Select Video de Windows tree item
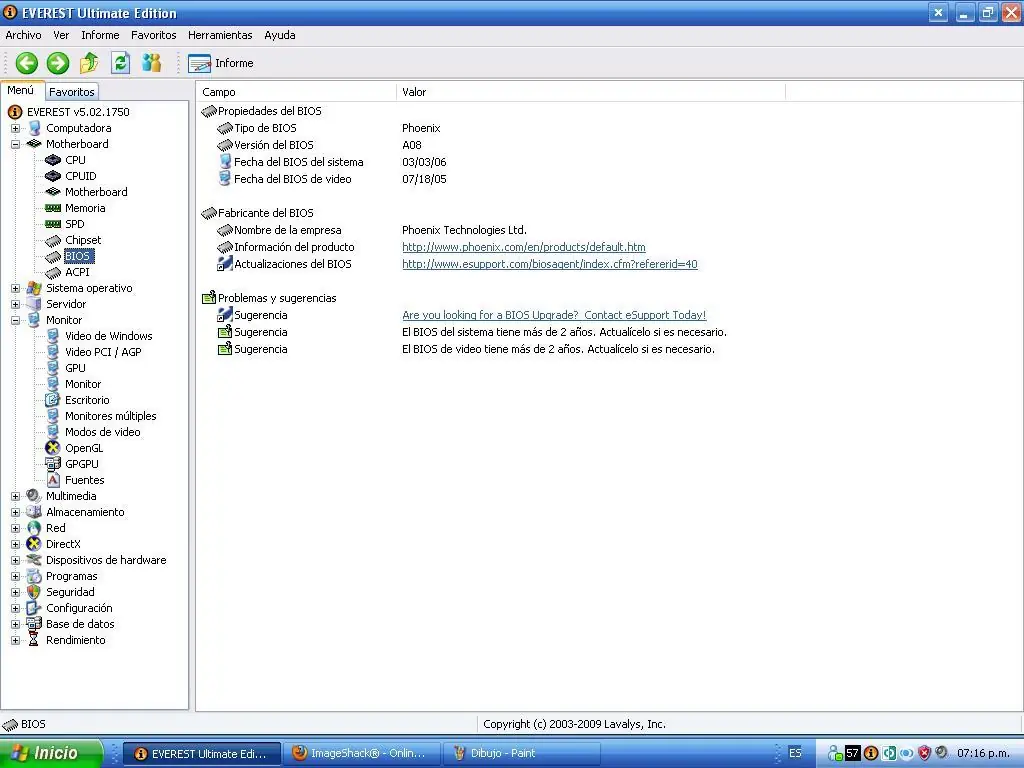The height and width of the screenshot is (768, 1024). pyautogui.click(x=108, y=336)
